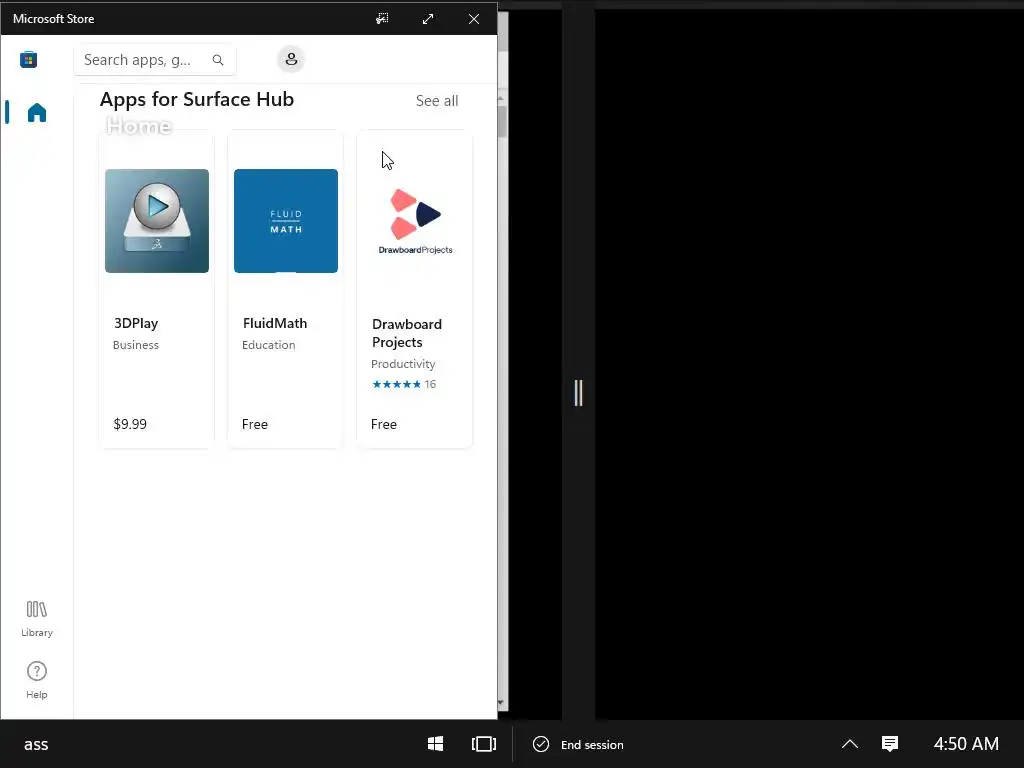1024x768 pixels.
Task: Click the Apps for Surface Hub heading
Action: [x=197, y=99]
